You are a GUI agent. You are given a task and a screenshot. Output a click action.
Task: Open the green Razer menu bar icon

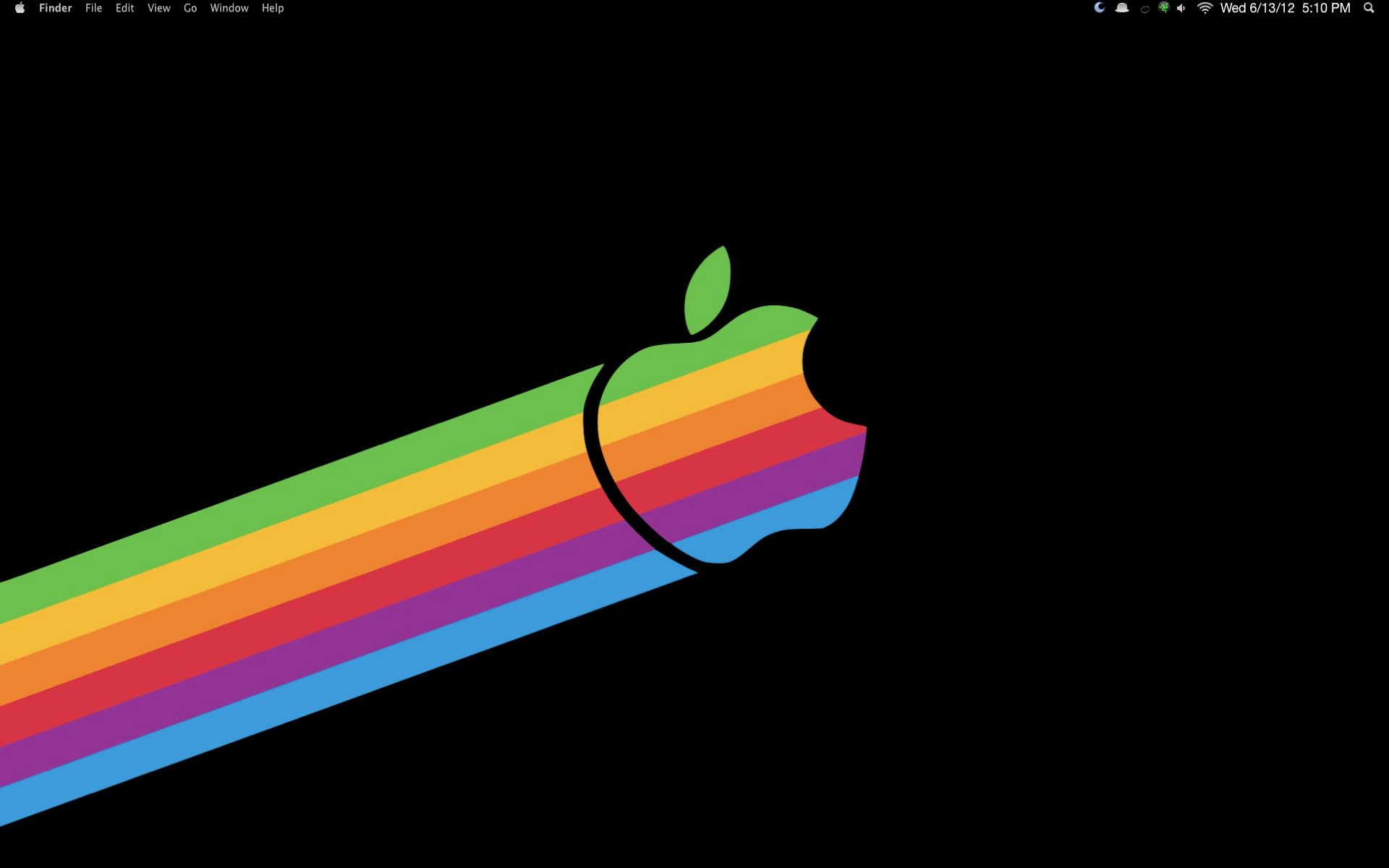point(1163,8)
